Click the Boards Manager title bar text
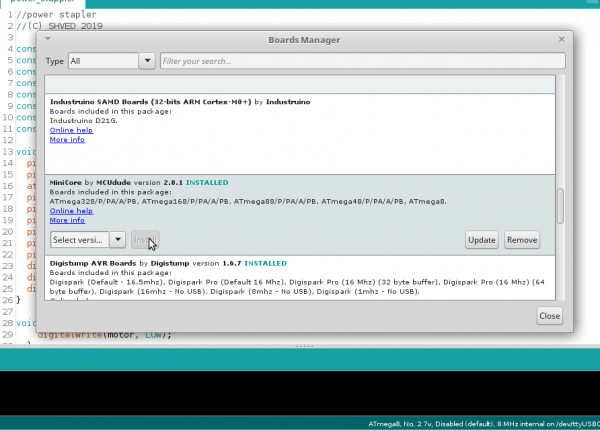Image resolution: width=600 pixels, height=431 pixels. [304, 40]
